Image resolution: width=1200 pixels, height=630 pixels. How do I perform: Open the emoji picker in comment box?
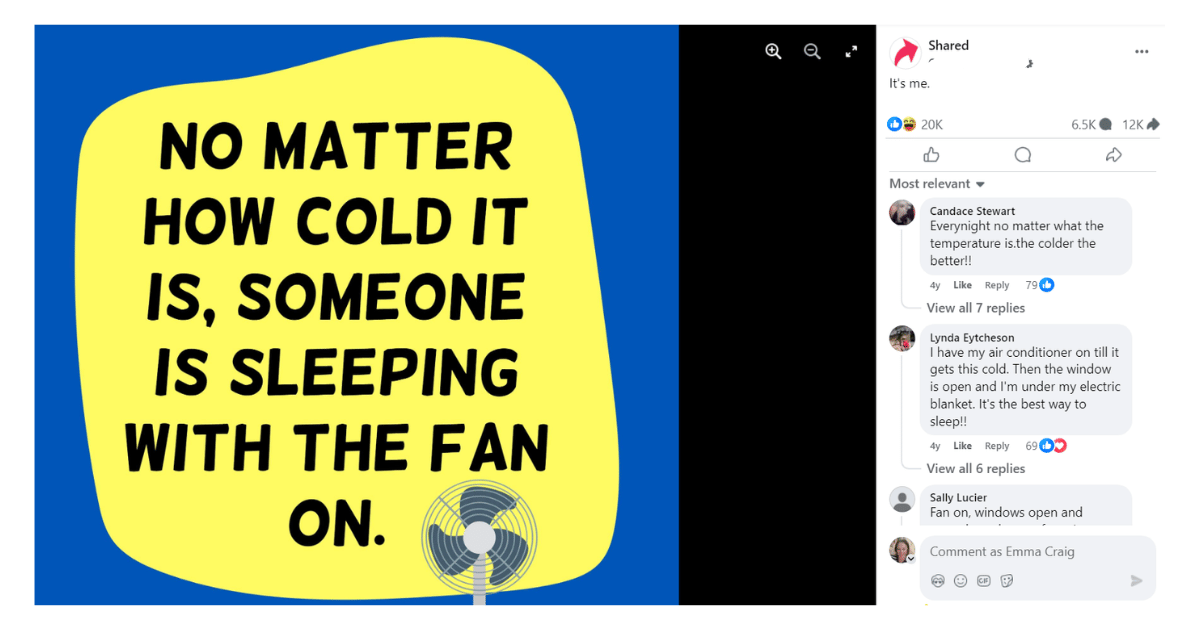pos(961,581)
